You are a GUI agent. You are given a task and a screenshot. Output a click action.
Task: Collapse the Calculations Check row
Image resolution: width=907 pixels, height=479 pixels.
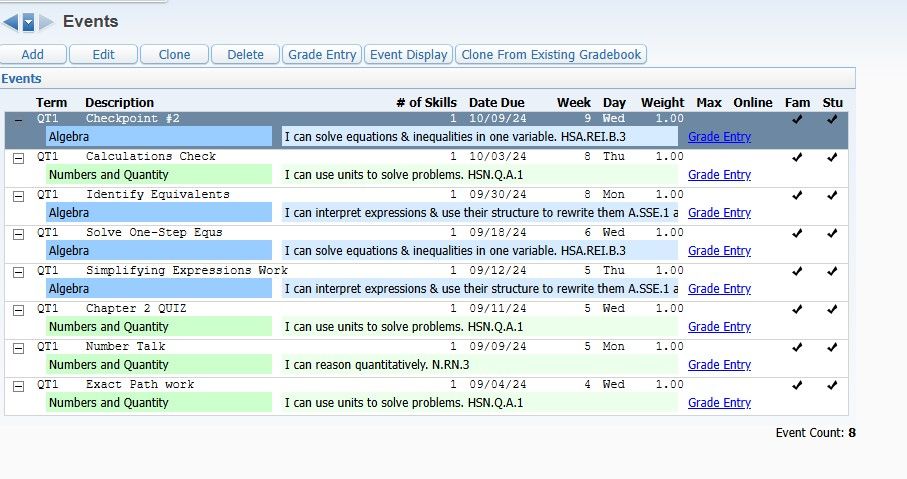coord(18,158)
